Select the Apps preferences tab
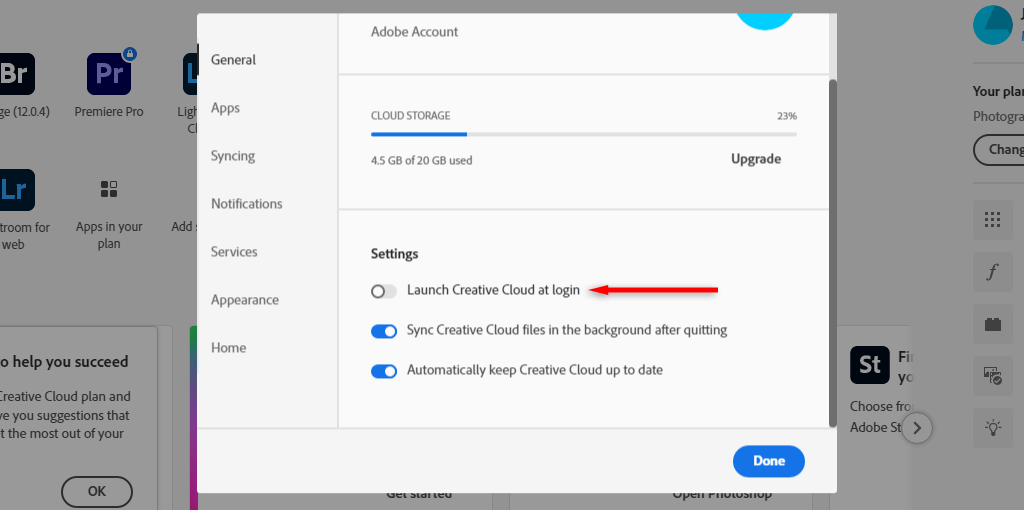Viewport: 1024px width, 510px height. pyautogui.click(x=225, y=108)
